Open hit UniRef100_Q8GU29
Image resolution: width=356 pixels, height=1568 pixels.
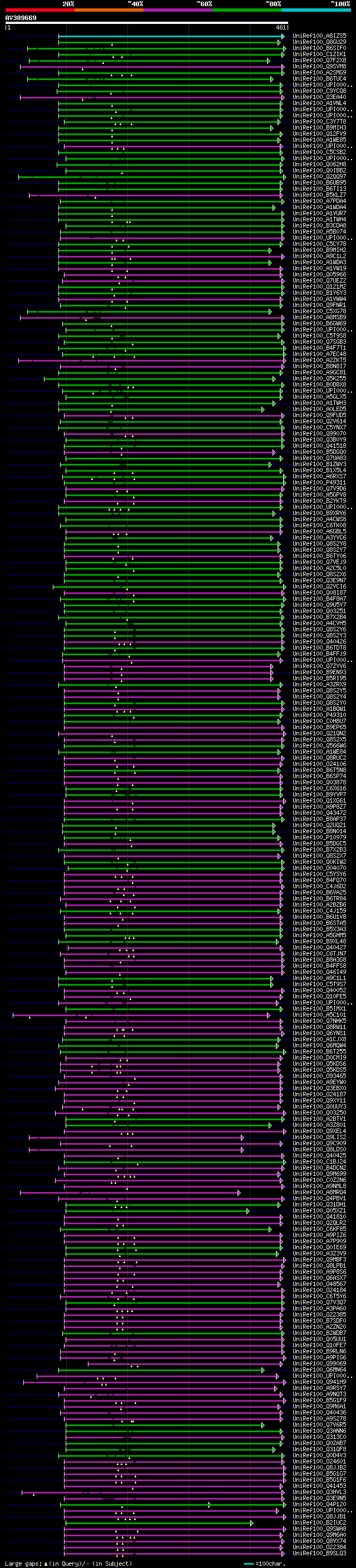[x=319, y=43]
